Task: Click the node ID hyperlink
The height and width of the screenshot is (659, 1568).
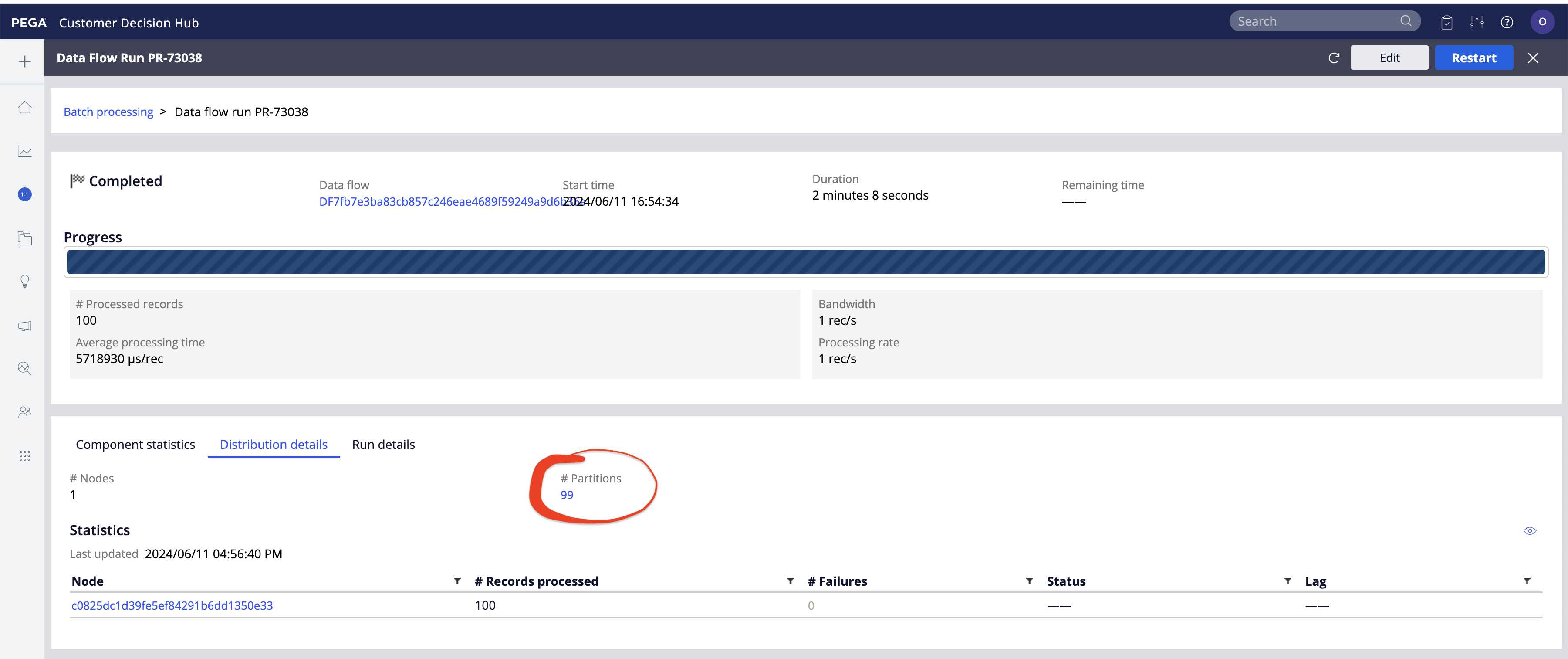Action: [x=173, y=605]
